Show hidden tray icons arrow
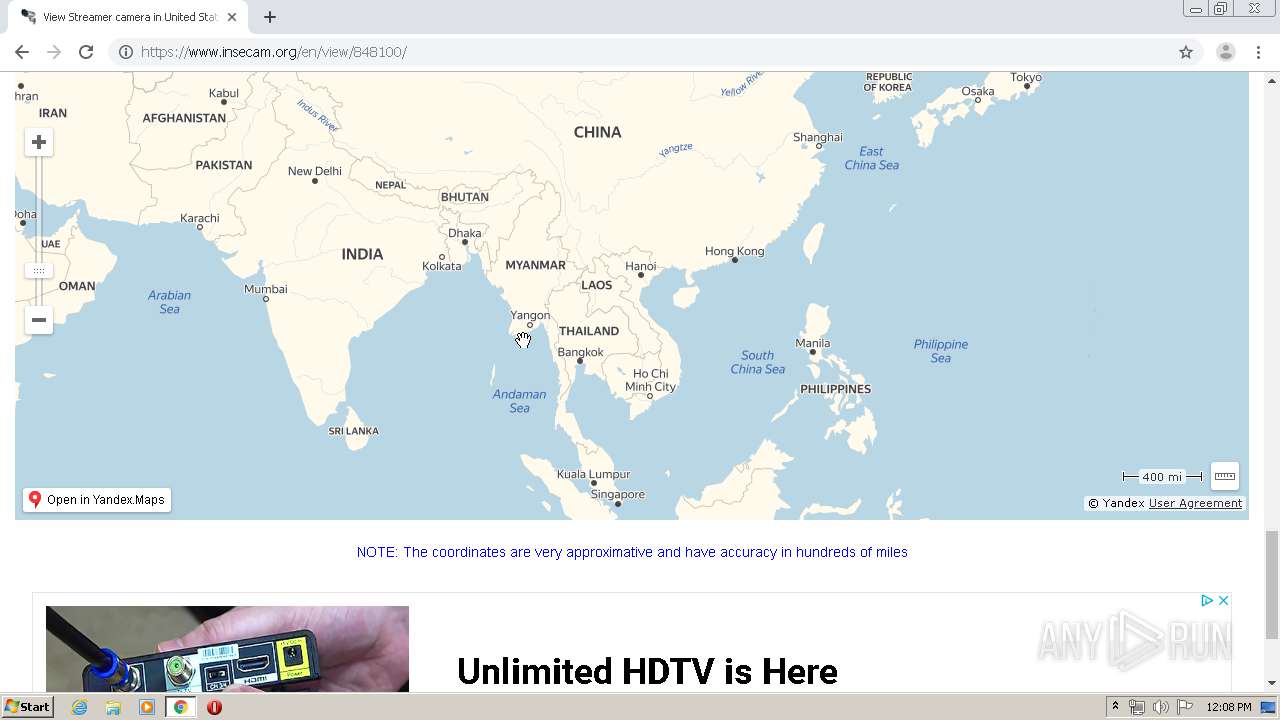The image size is (1280, 720). [x=1116, y=707]
